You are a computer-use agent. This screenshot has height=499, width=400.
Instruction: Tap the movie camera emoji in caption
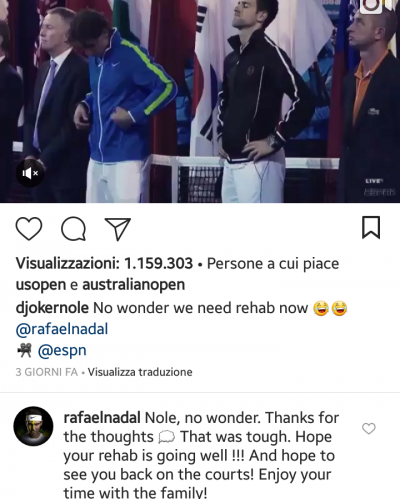pyautogui.click(x=24, y=350)
